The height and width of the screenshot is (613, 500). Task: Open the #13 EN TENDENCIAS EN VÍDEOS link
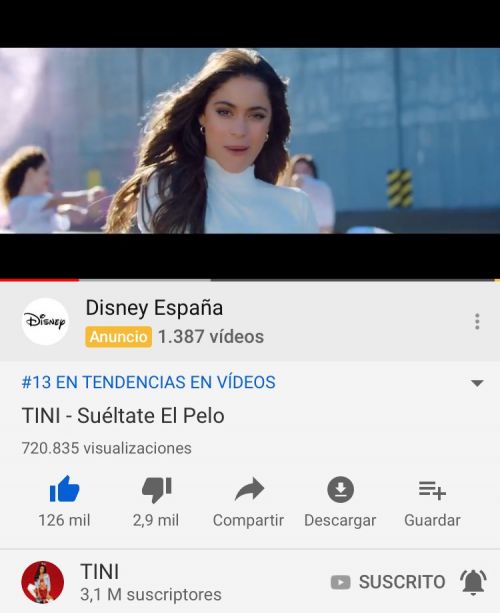click(x=149, y=382)
